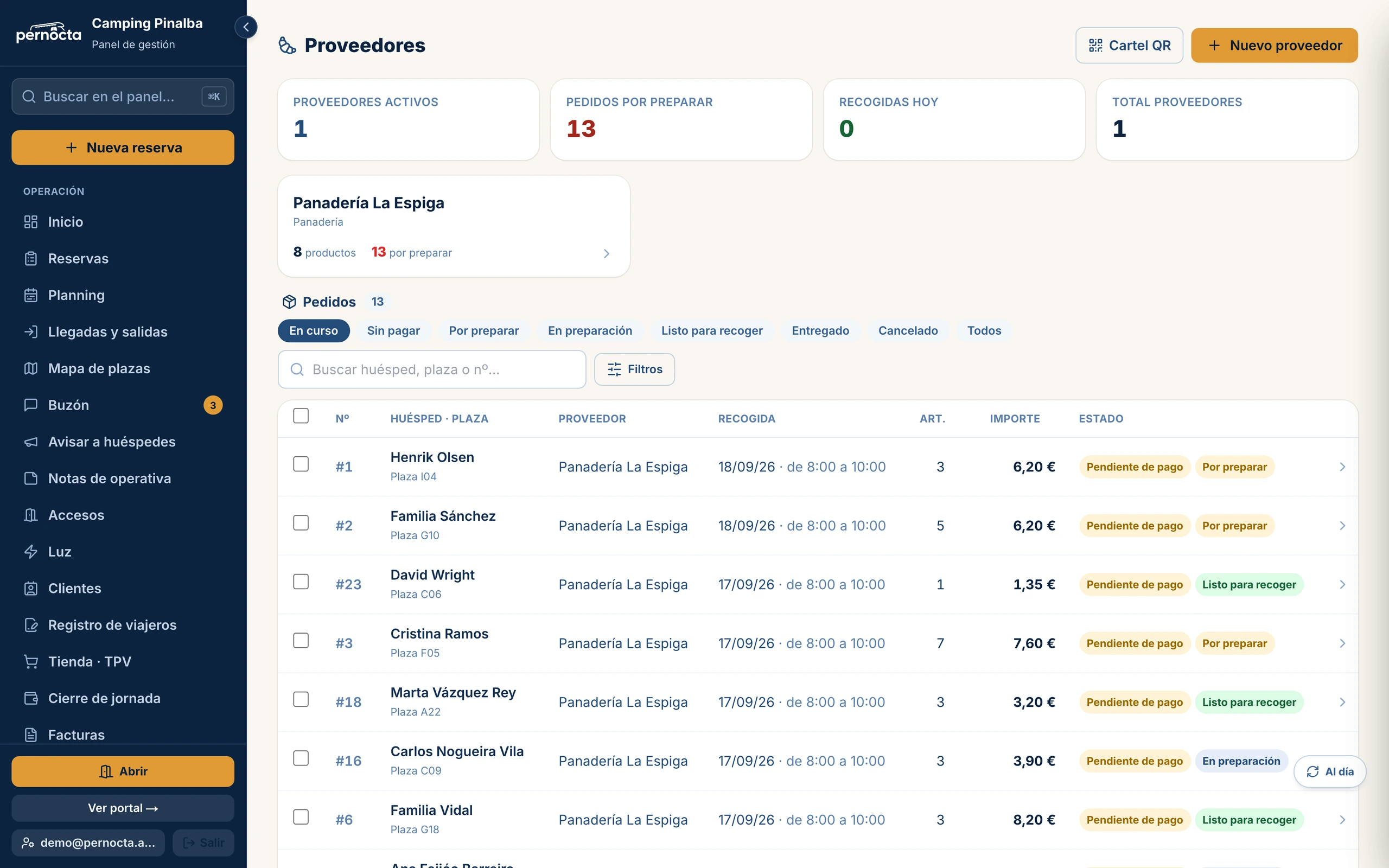1389x868 pixels.
Task: Open the Buzón inbox
Action: point(123,405)
